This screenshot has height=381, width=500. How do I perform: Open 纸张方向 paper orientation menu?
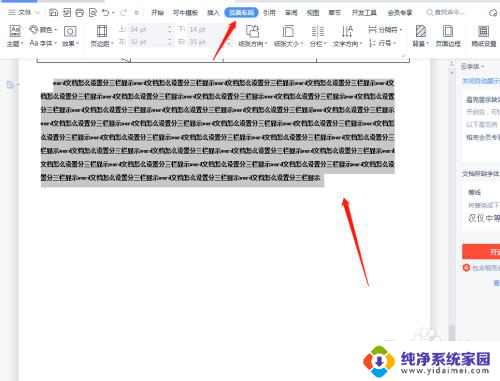(x=253, y=36)
